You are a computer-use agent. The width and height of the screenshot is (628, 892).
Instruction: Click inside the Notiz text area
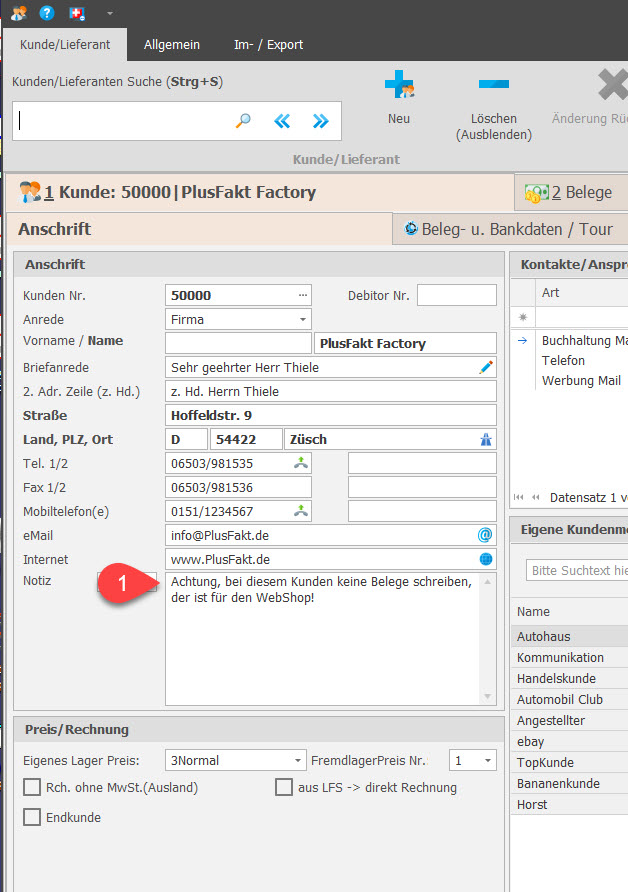[323, 639]
